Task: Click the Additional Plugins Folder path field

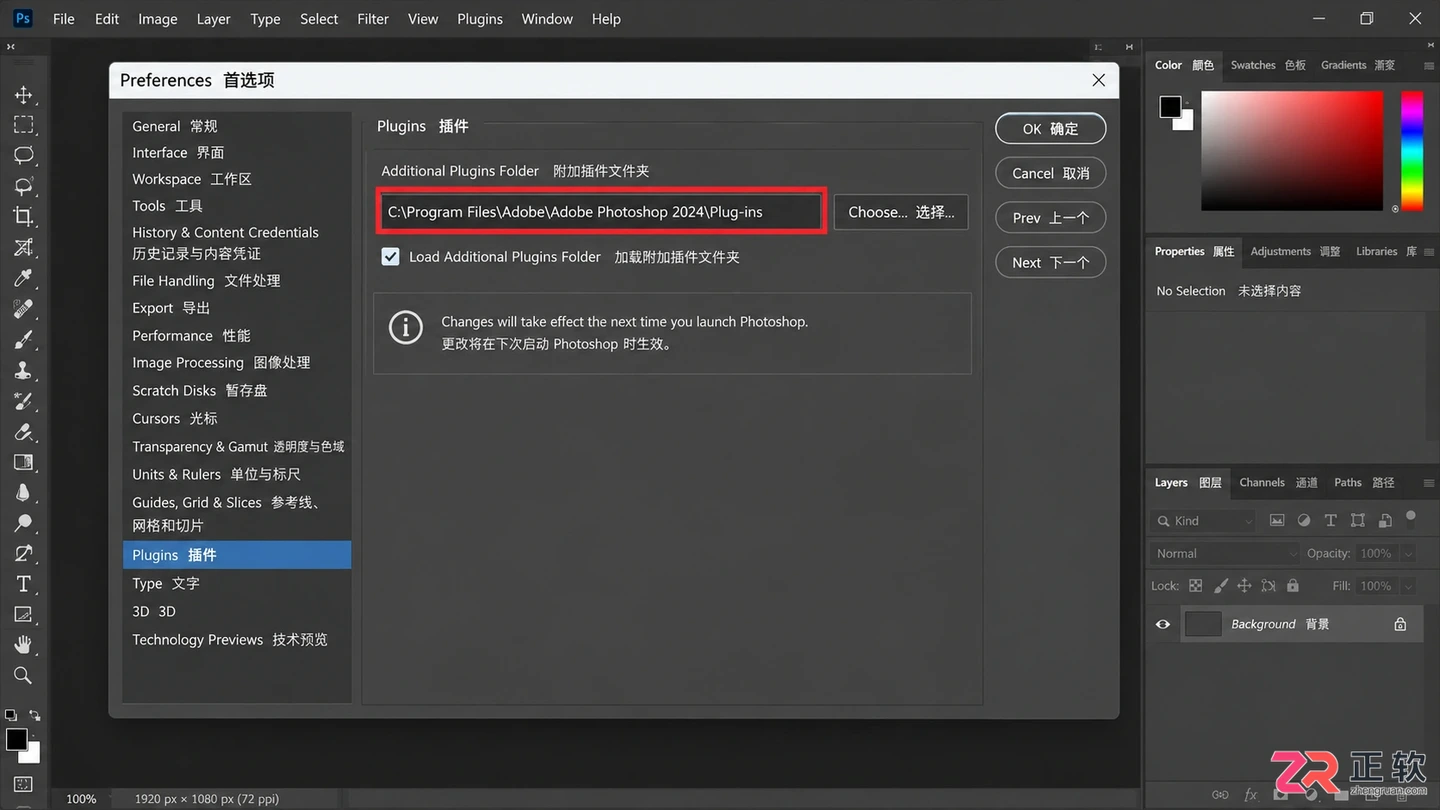Action: coord(602,212)
